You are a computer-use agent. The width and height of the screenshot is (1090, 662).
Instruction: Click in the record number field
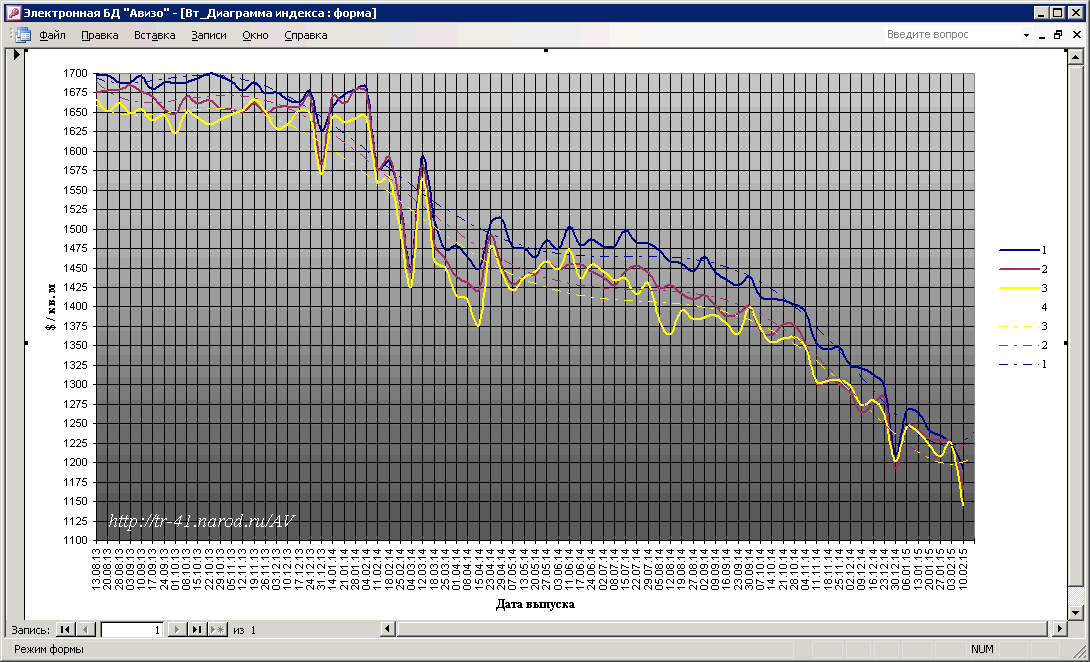tap(130, 630)
